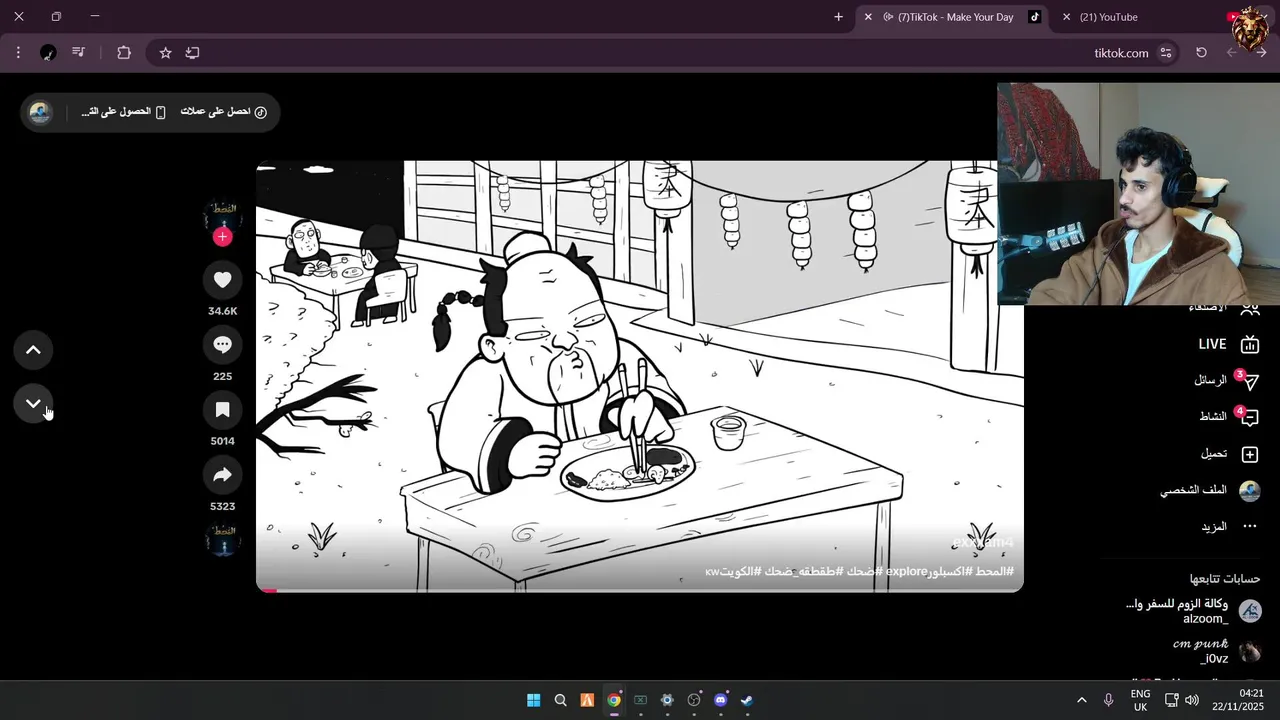The height and width of the screenshot is (720, 1280).
Task: Click the profile avatar icon in sidebar
Action: 1249,491
